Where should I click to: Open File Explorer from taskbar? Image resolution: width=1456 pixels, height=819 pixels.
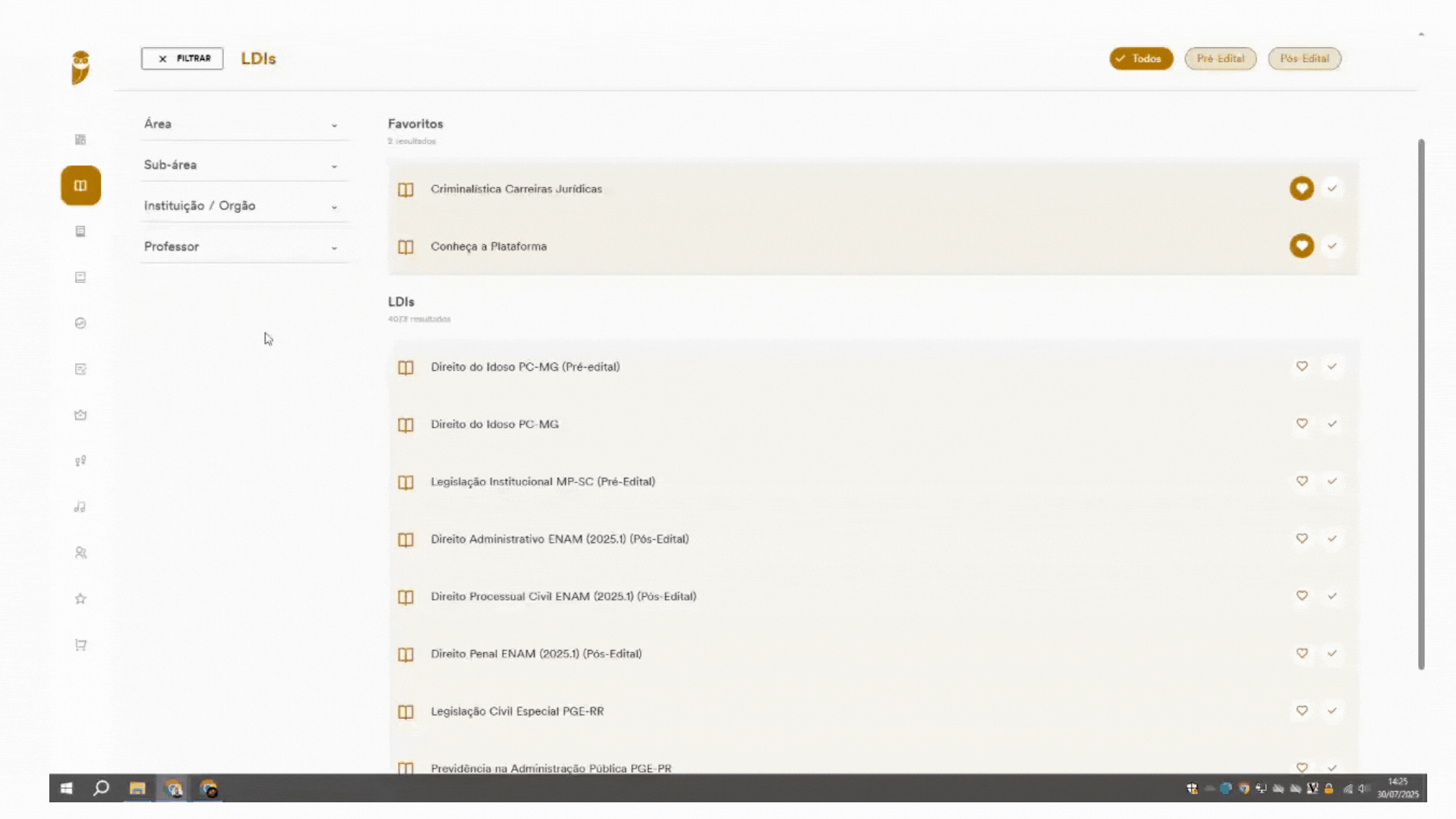point(137,789)
